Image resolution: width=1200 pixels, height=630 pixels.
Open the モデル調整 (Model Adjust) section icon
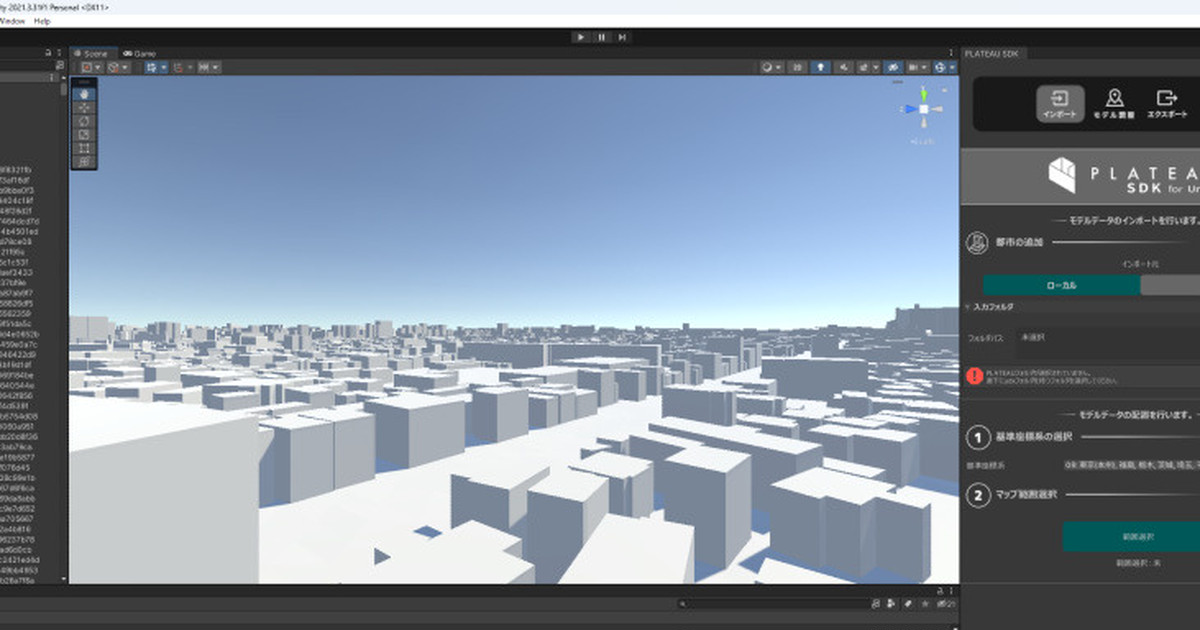click(1114, 103)
